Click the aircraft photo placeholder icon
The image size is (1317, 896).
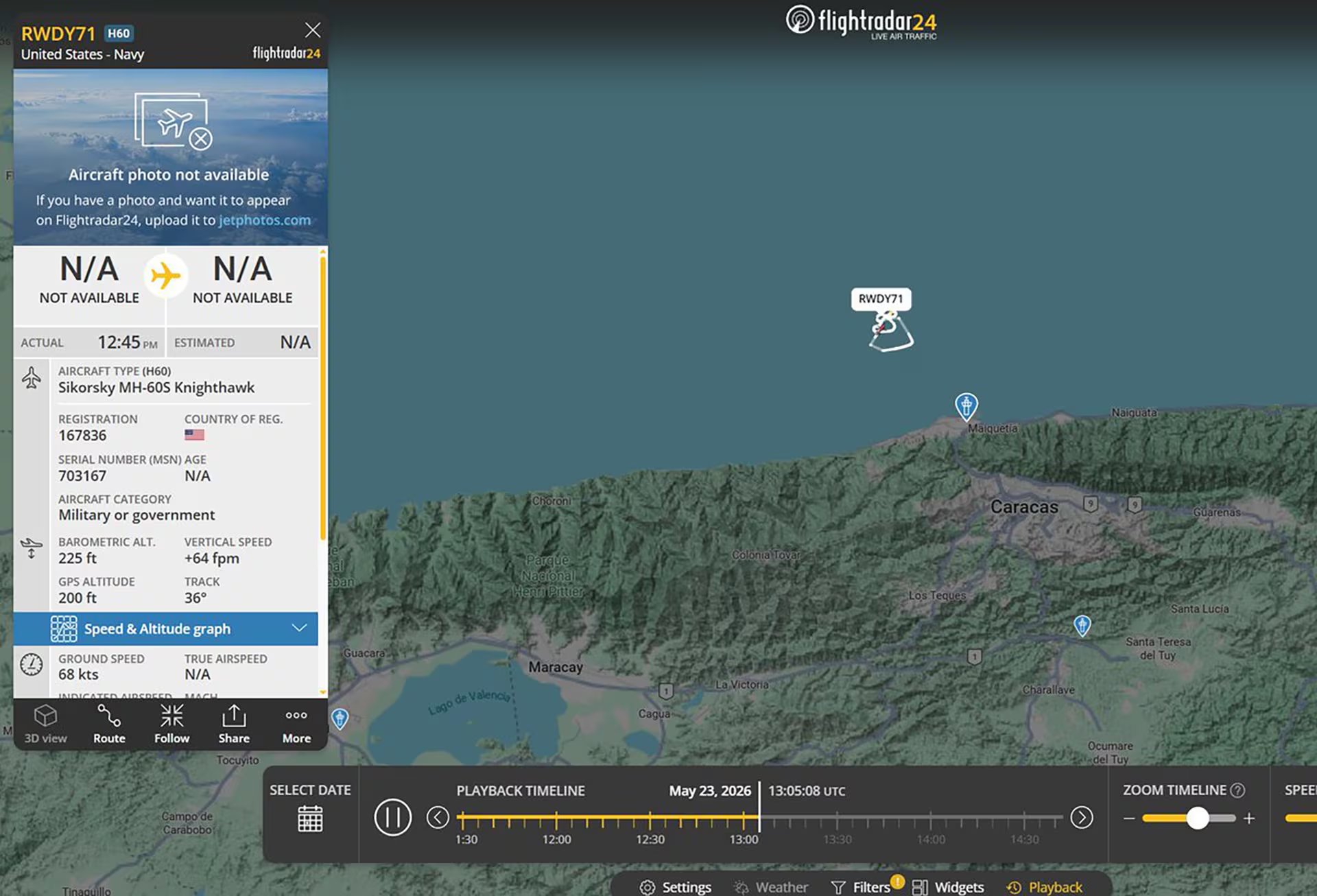point(174,121)
